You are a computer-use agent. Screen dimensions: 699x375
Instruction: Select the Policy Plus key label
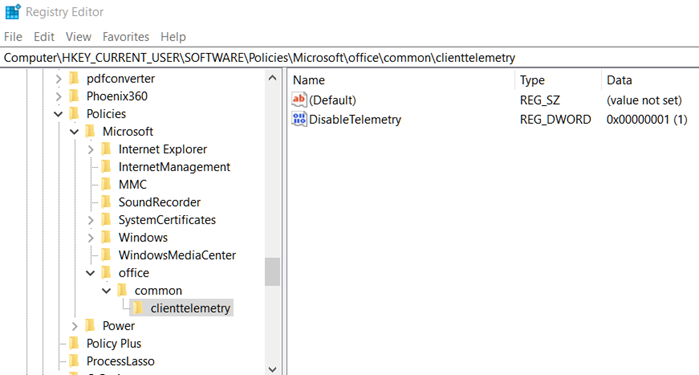pos(114,343)
